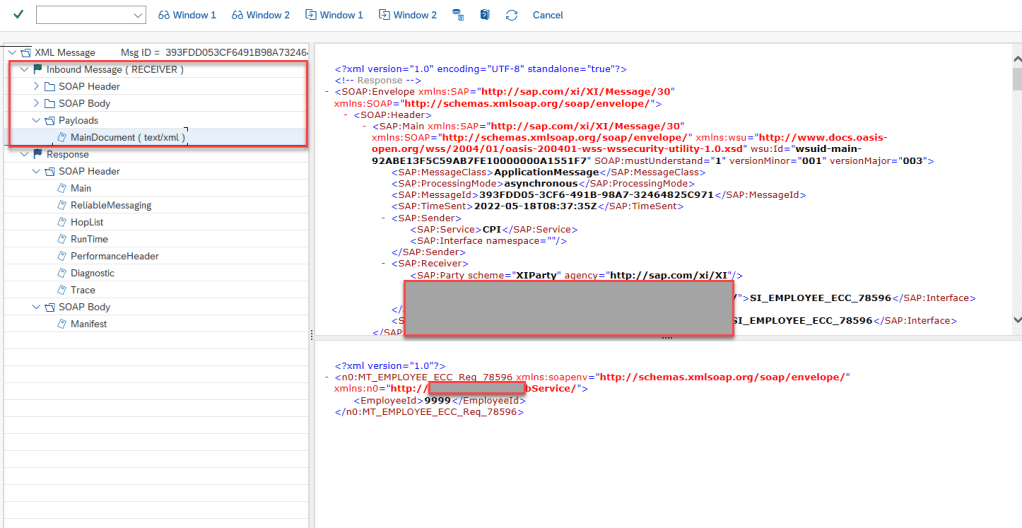Click the icon left of the book icon
This screenshot has width=1022, height=528.
(x=458, y=15)
